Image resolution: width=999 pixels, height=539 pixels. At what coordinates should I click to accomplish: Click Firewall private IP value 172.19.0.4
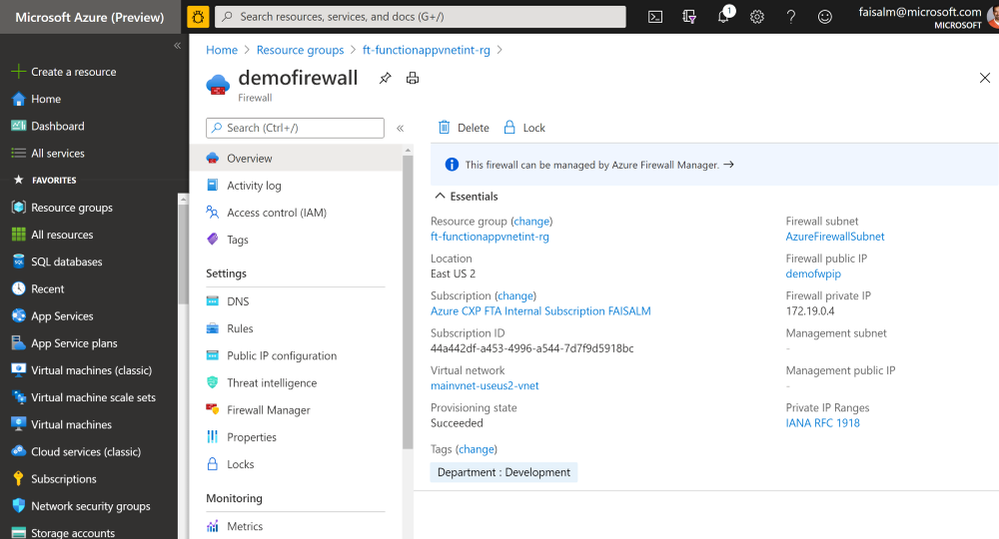tap(810, 311)
